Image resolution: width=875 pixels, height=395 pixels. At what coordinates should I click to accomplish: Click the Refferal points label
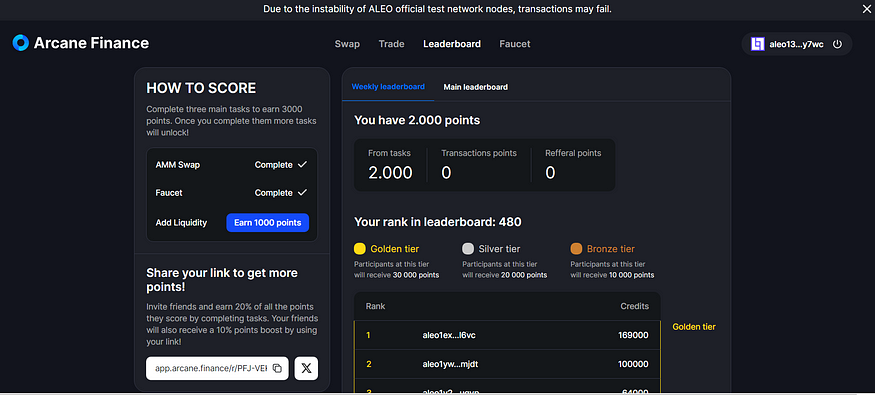click(x=573, y=153)
